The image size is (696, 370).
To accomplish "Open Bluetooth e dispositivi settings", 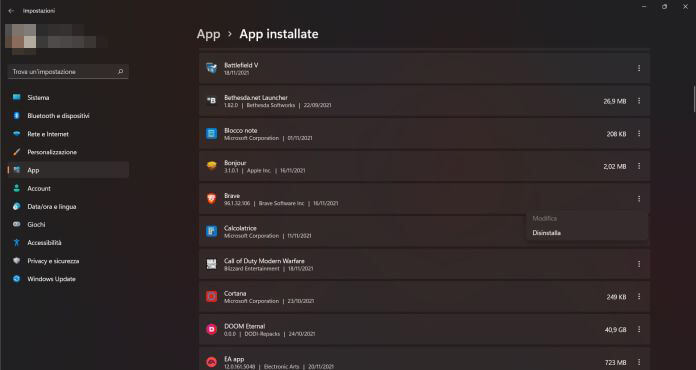I will click(x=68, y=115).
